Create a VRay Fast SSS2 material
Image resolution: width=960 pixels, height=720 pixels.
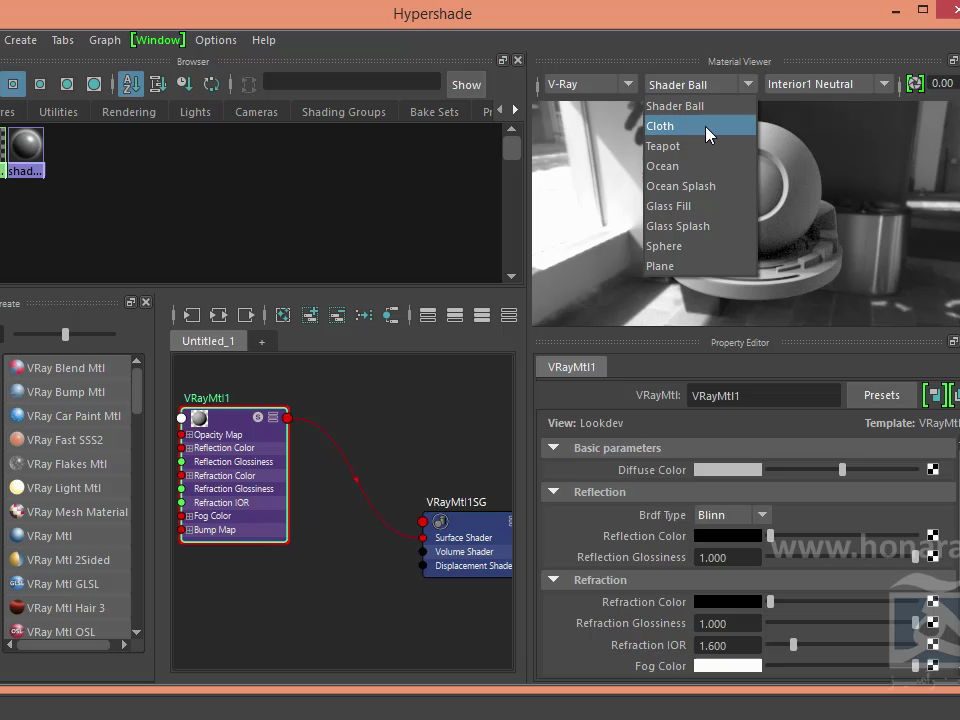[66, 440]
